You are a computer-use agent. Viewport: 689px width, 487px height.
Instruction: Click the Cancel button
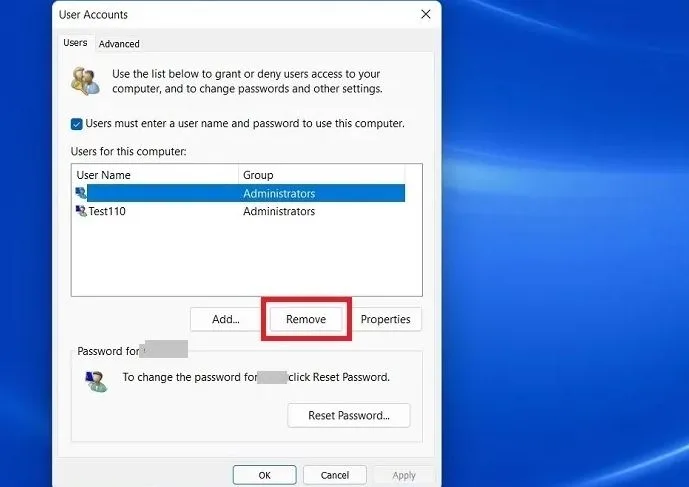[335, 475]
